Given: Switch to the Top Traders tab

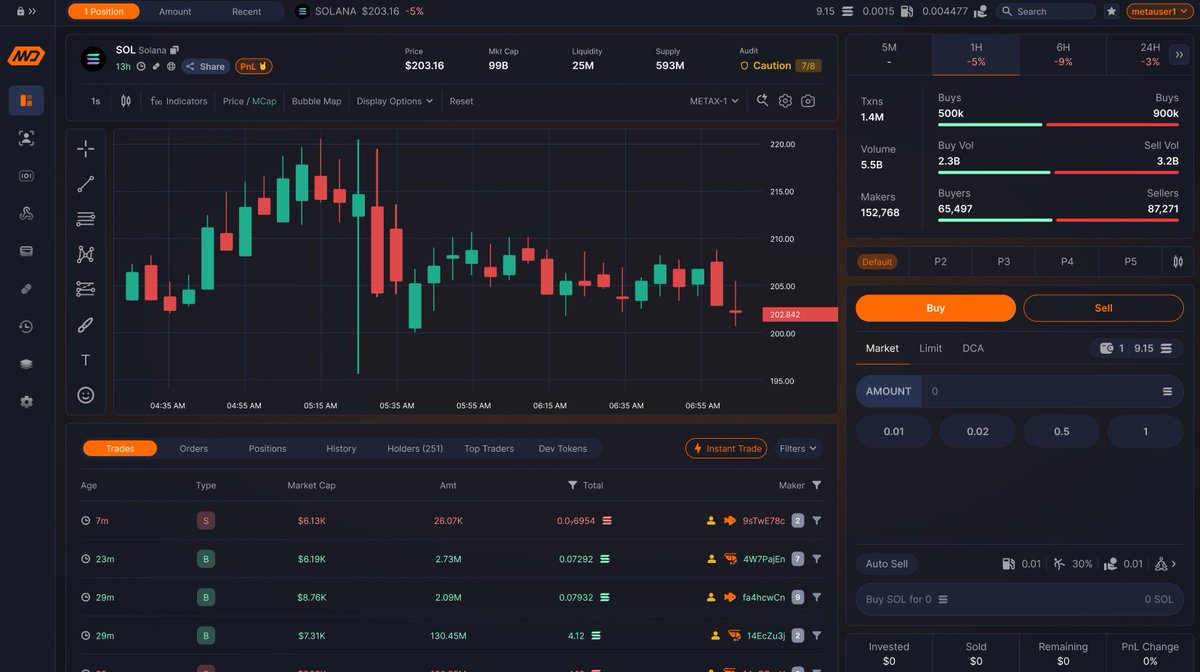Looking at the screenshot, I should pyautogui.click(x=488, y=448).
